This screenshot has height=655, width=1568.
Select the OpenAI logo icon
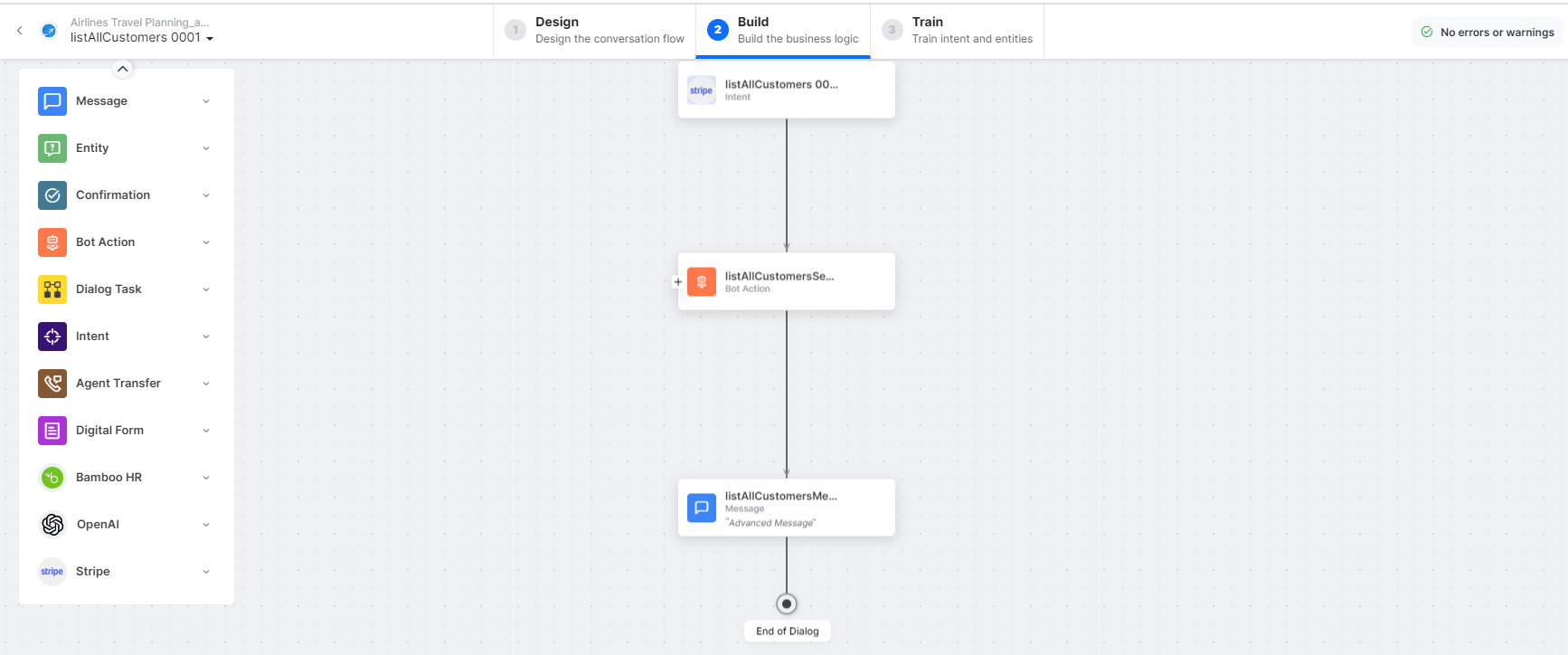tap(52, 525)
